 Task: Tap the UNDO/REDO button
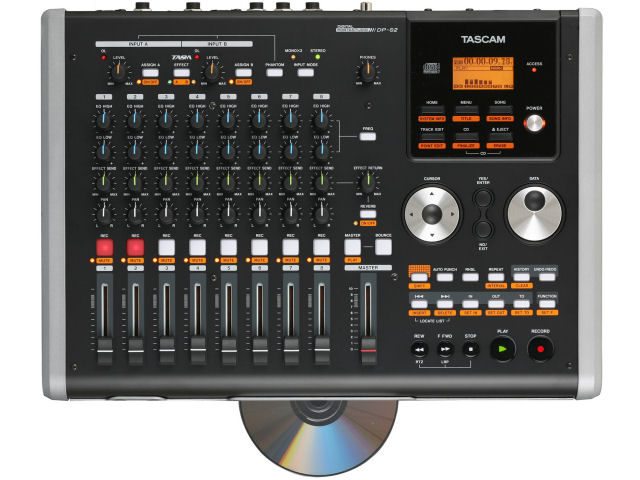click(547, 277)
